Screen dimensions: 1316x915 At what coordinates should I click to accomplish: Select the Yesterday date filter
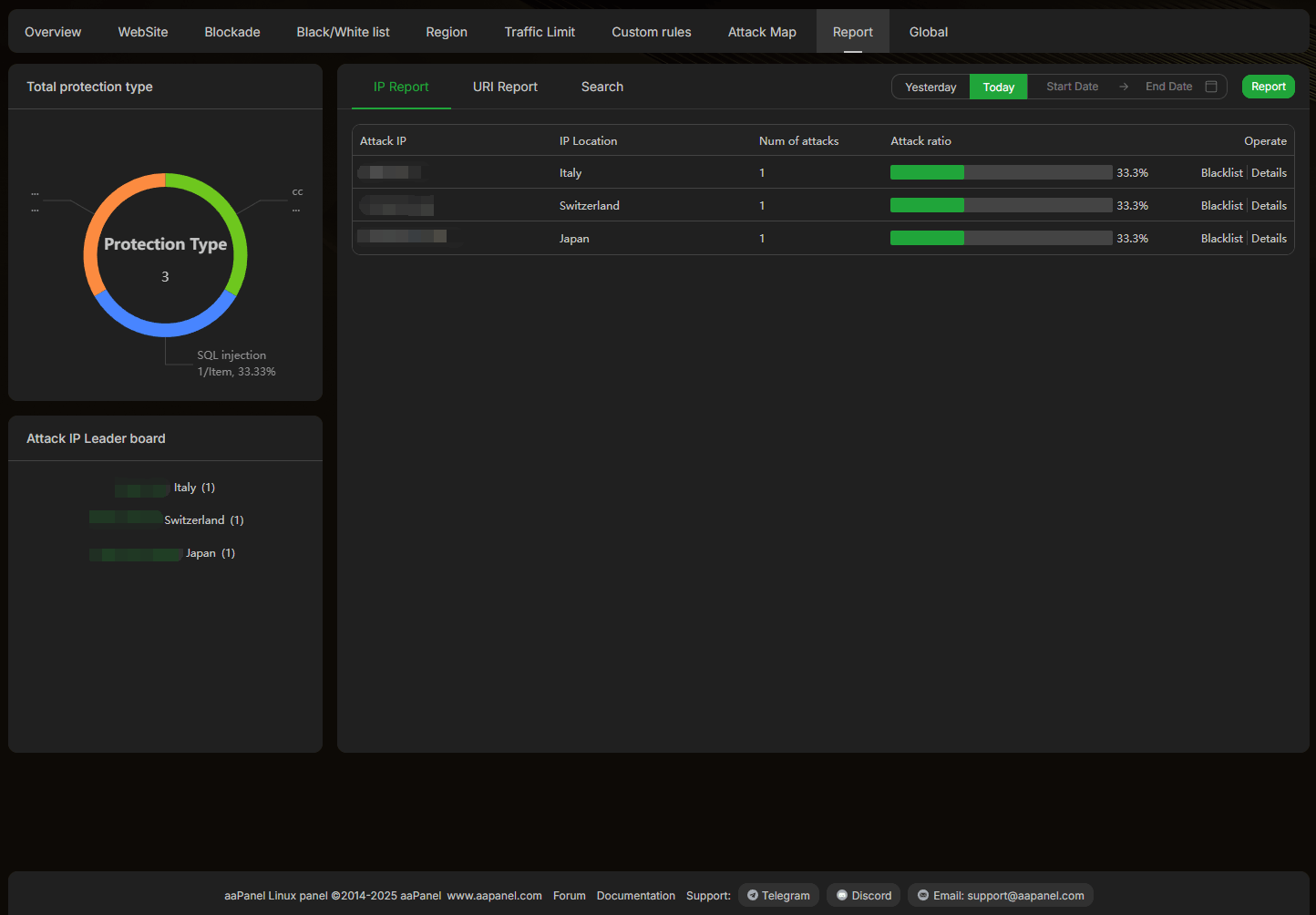tap(930, 87)
